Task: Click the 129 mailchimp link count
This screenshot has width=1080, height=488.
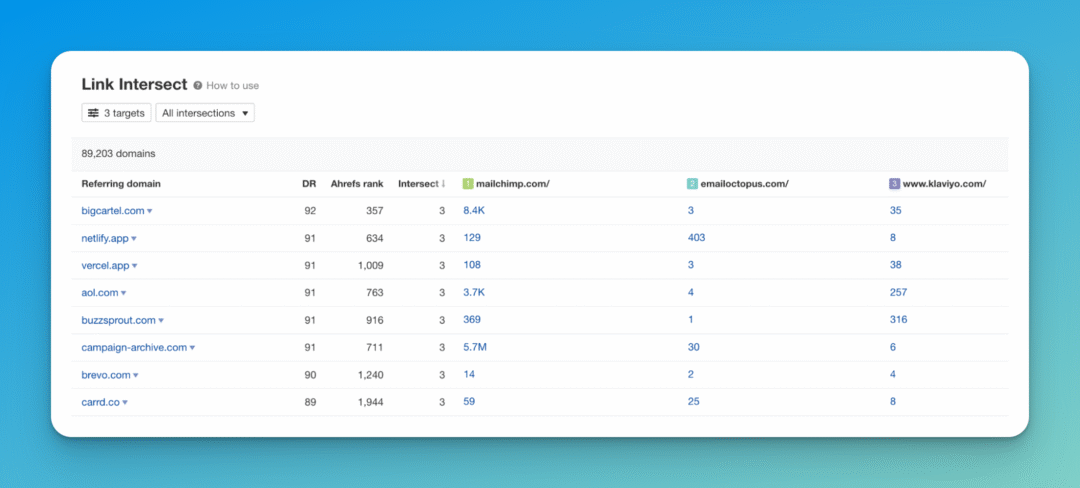Action: pyautogui.click(x=472, y=237)
